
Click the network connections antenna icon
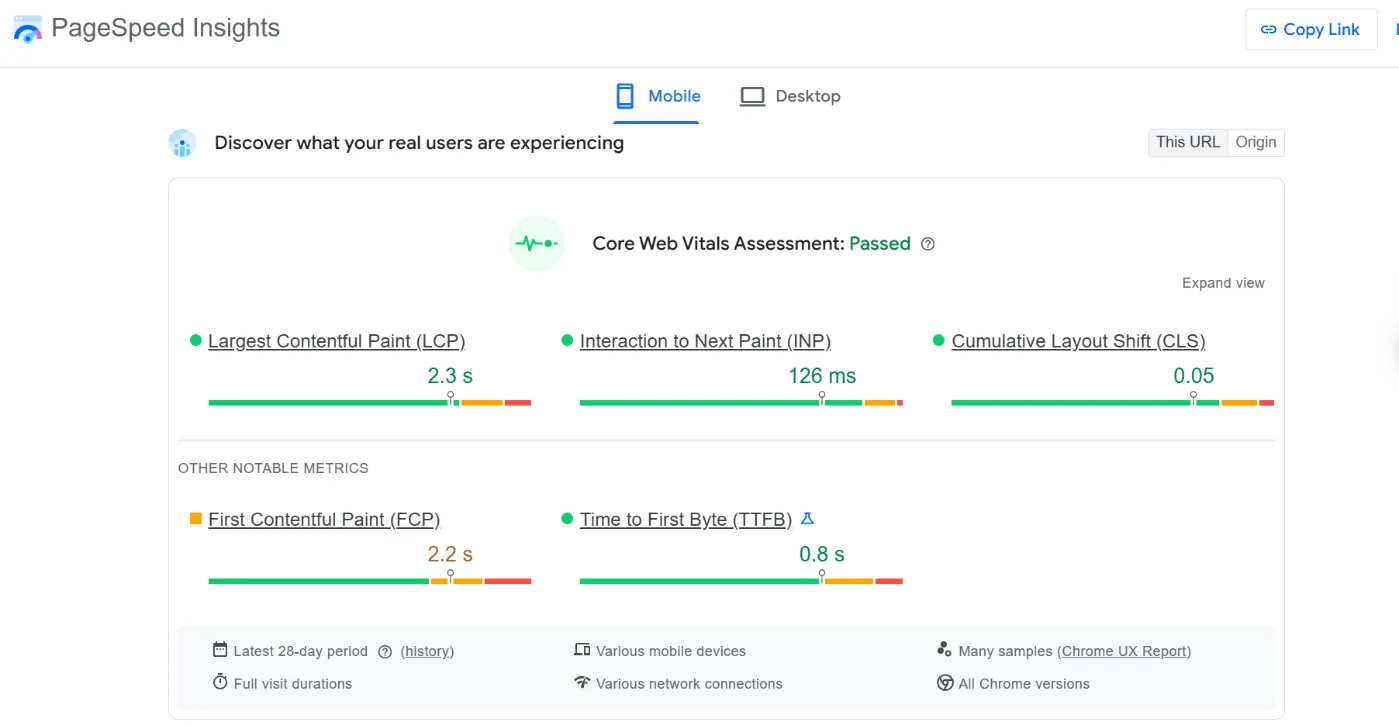click(x=581, y=683)
